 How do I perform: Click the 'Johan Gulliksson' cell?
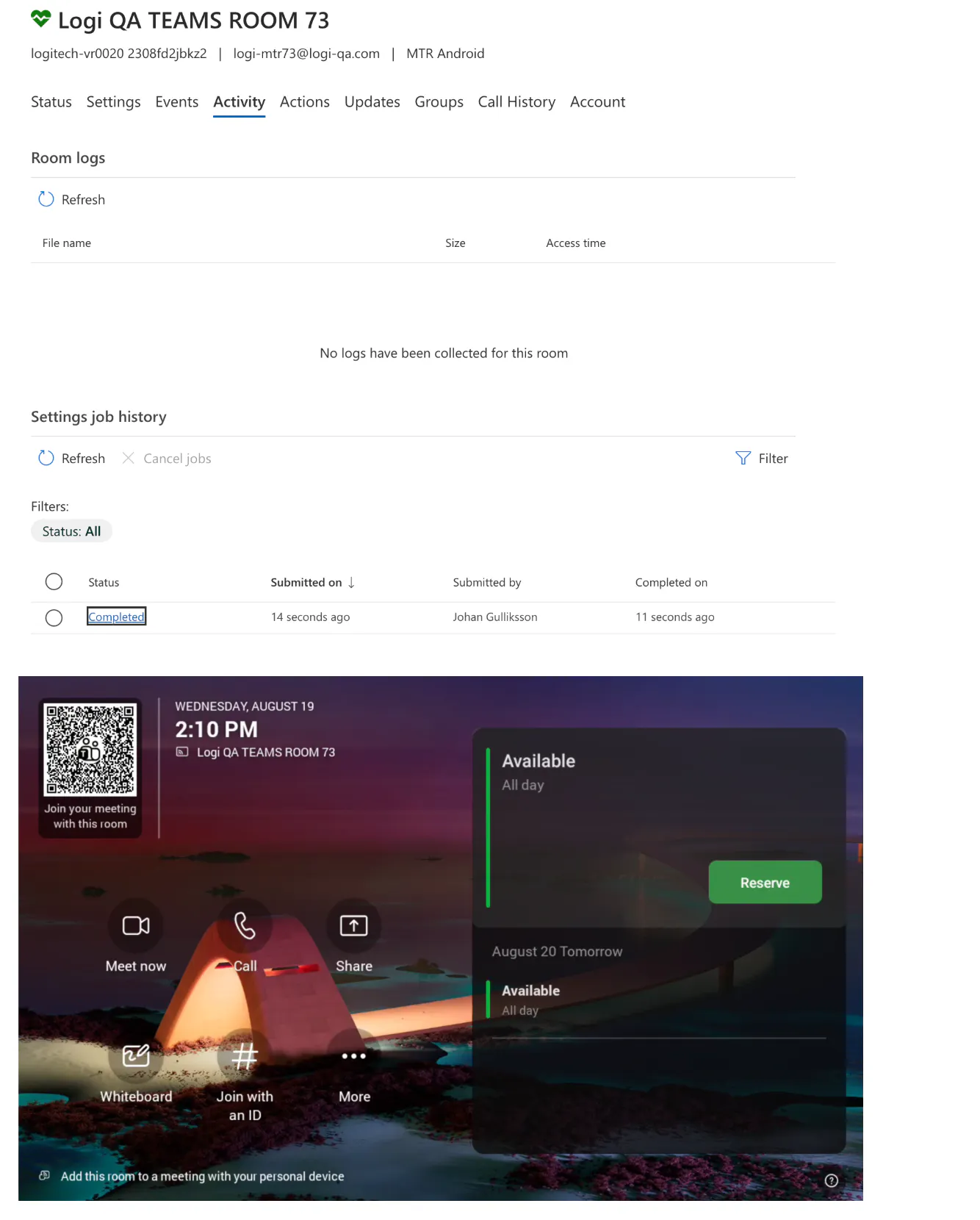pos(495,617)
